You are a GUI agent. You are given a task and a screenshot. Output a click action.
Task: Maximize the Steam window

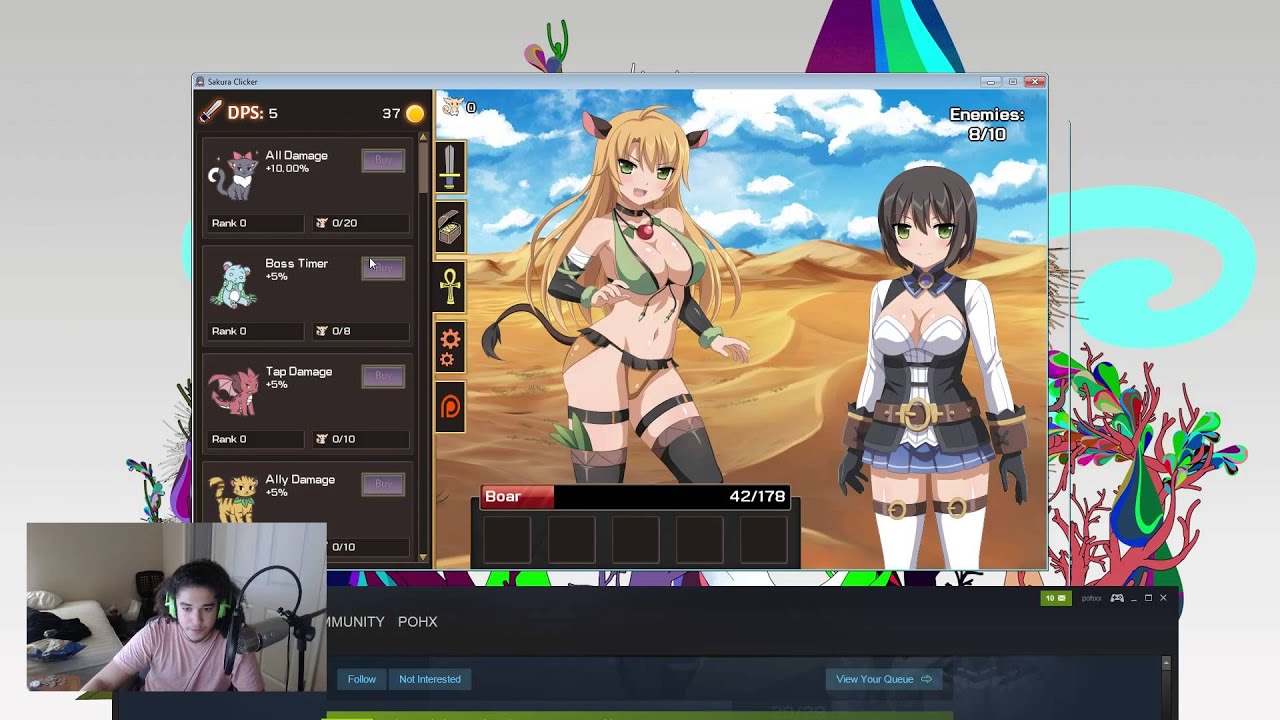tap(1148, 598)
